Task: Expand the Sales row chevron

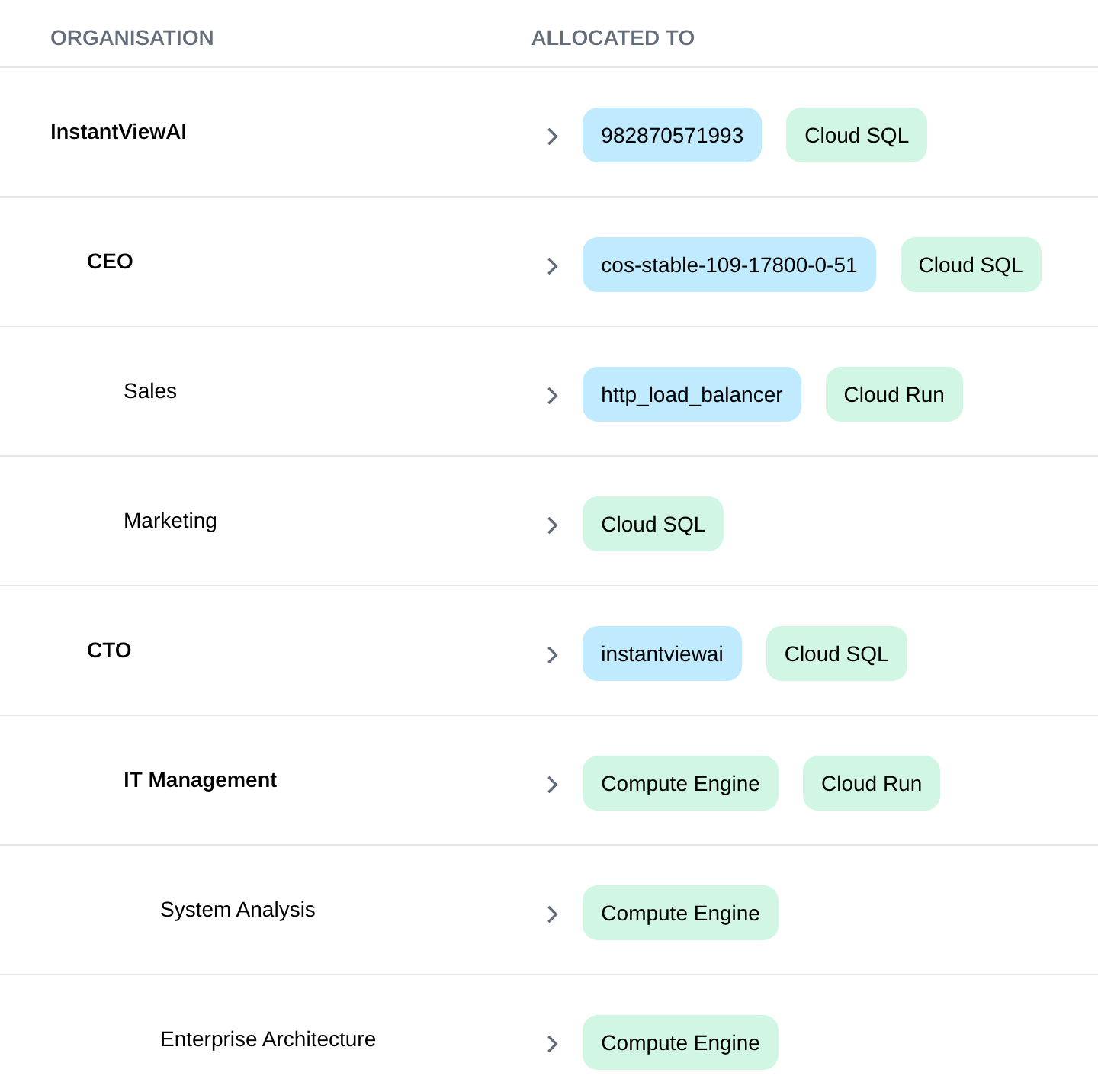Action: point(553,396)
